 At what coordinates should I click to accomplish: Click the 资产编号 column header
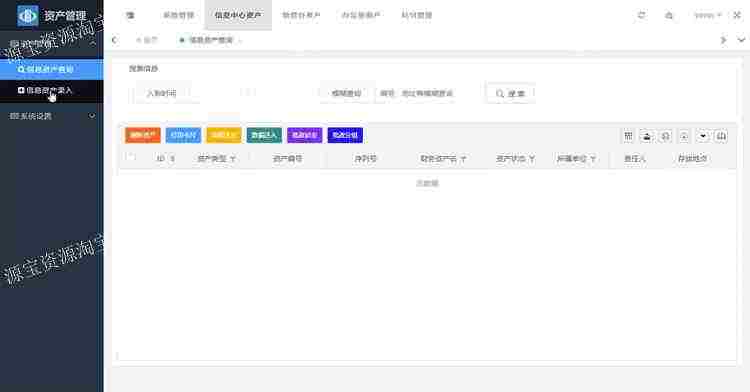click(x=287, y=159)
